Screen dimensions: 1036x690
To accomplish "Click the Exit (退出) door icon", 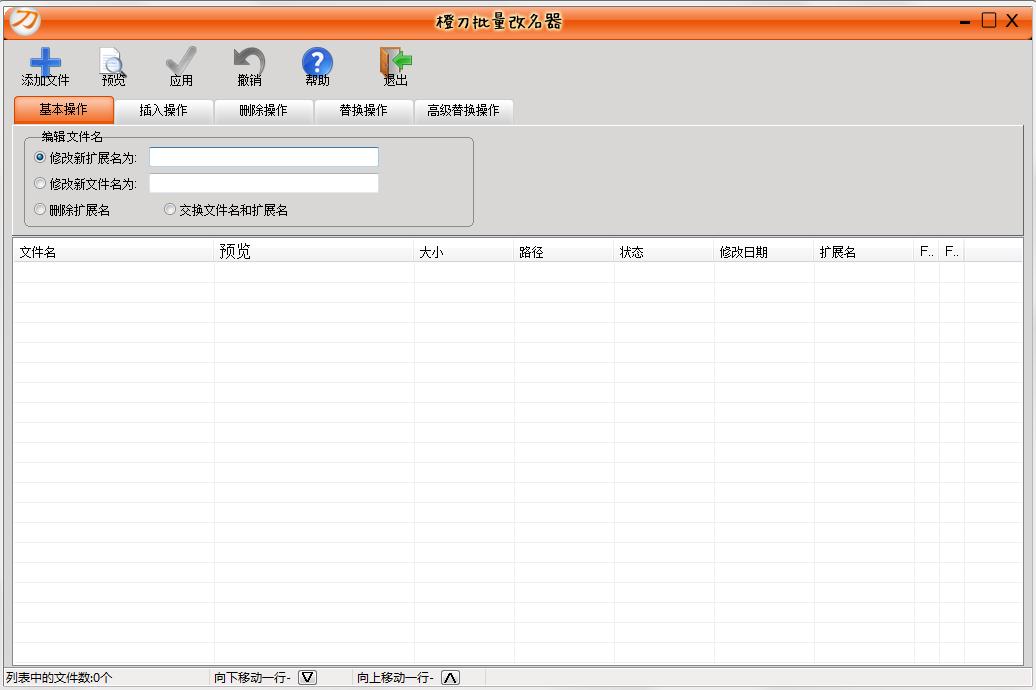I will [x=395, y=62].
